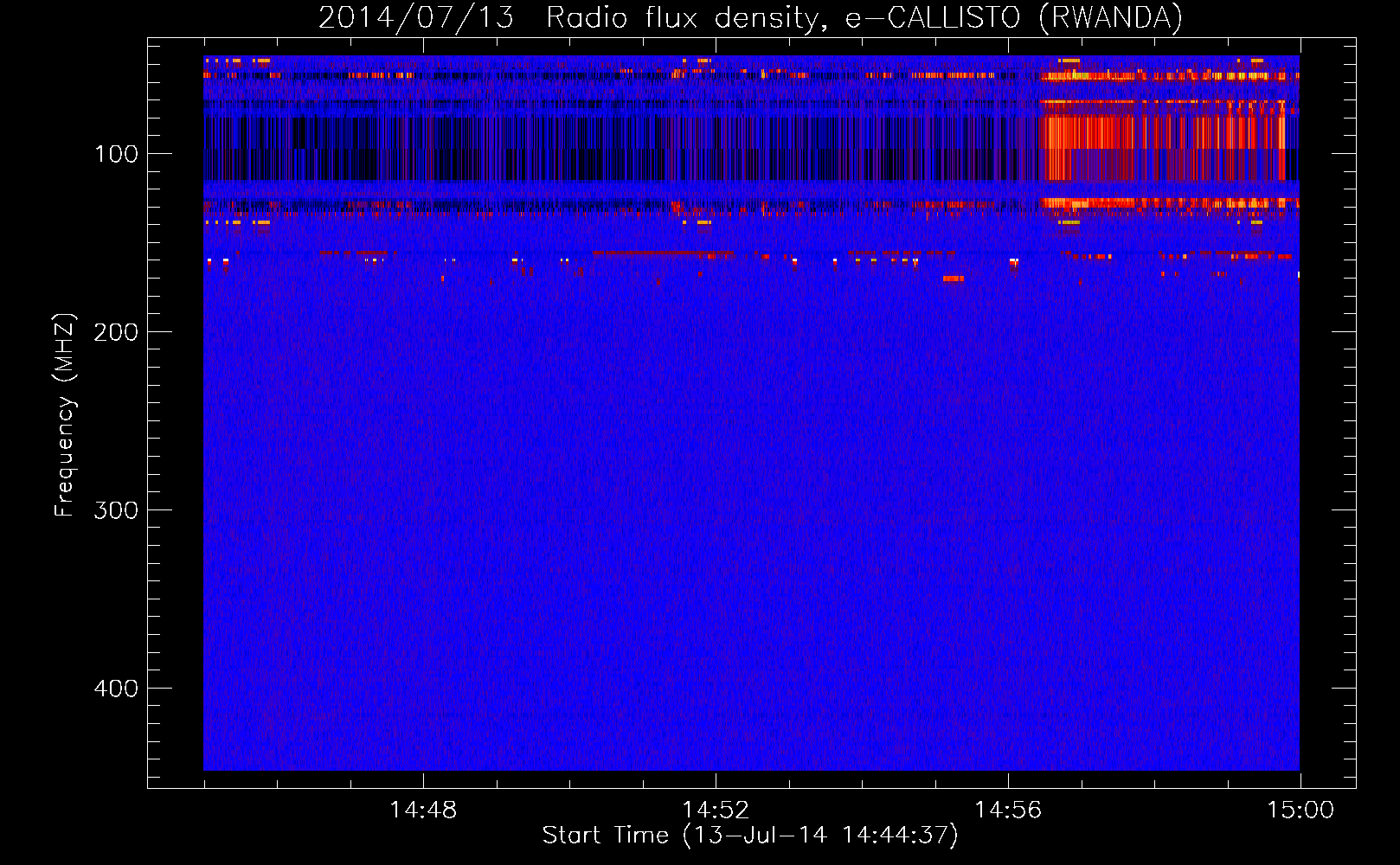
Task: Click the 14:52 time tick label
Action: point(716,810)
